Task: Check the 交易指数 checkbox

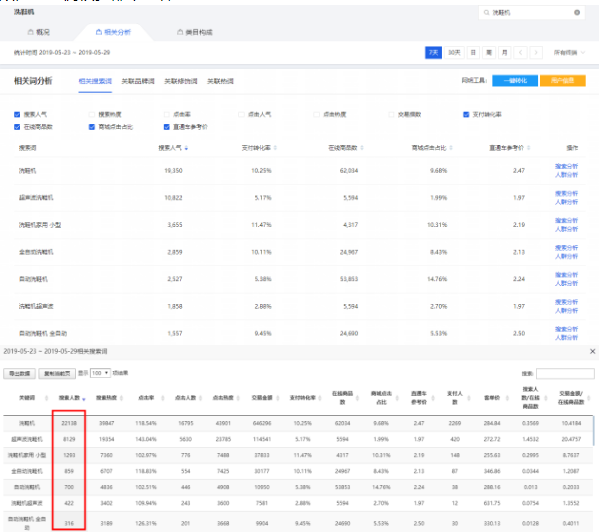Action: tap(391, 115)
